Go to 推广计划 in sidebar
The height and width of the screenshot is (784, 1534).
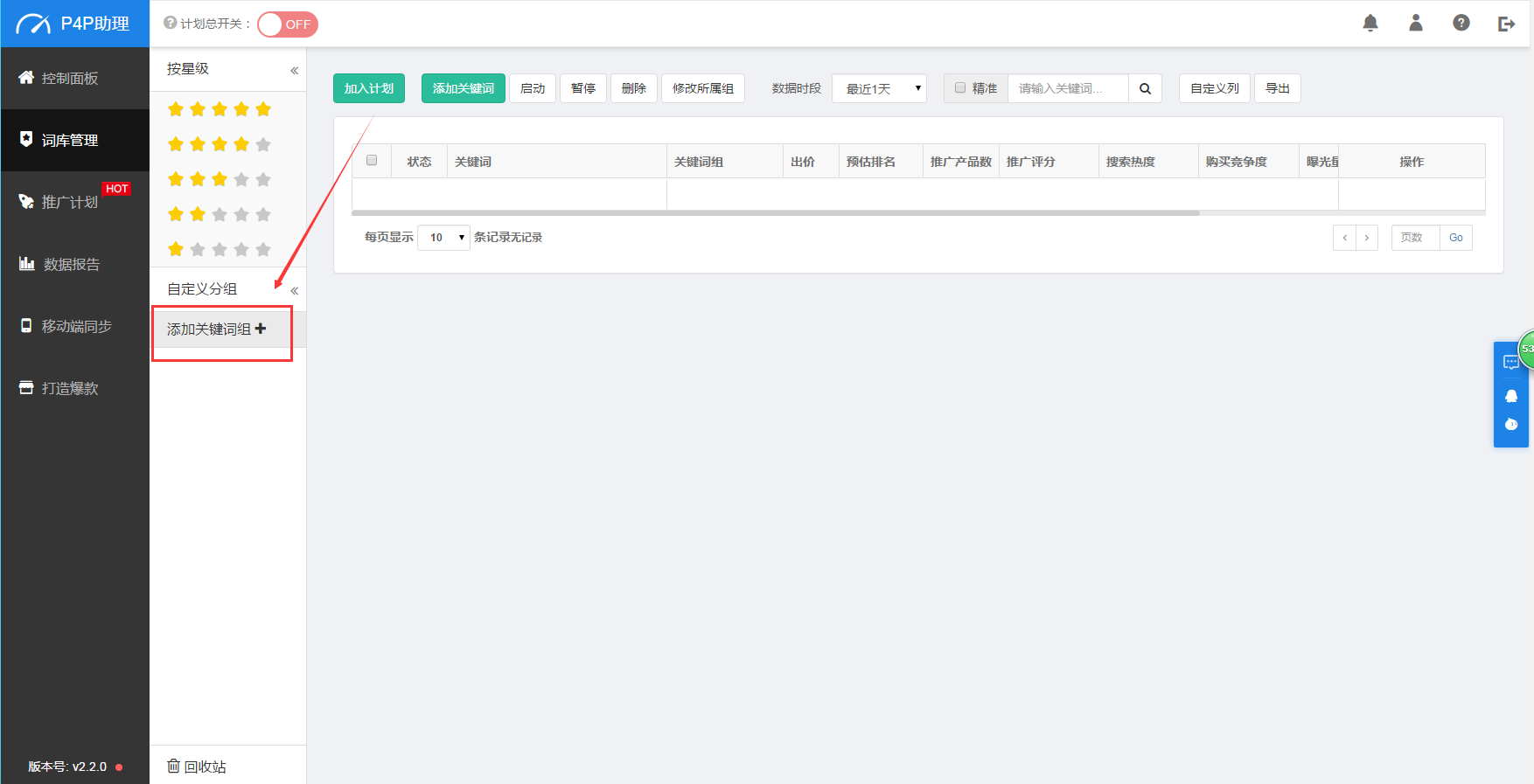(70, 202)
